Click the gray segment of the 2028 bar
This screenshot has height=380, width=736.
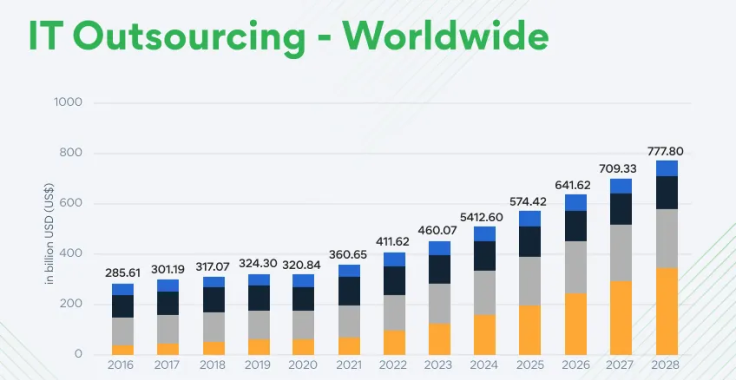tap(667, 238)
